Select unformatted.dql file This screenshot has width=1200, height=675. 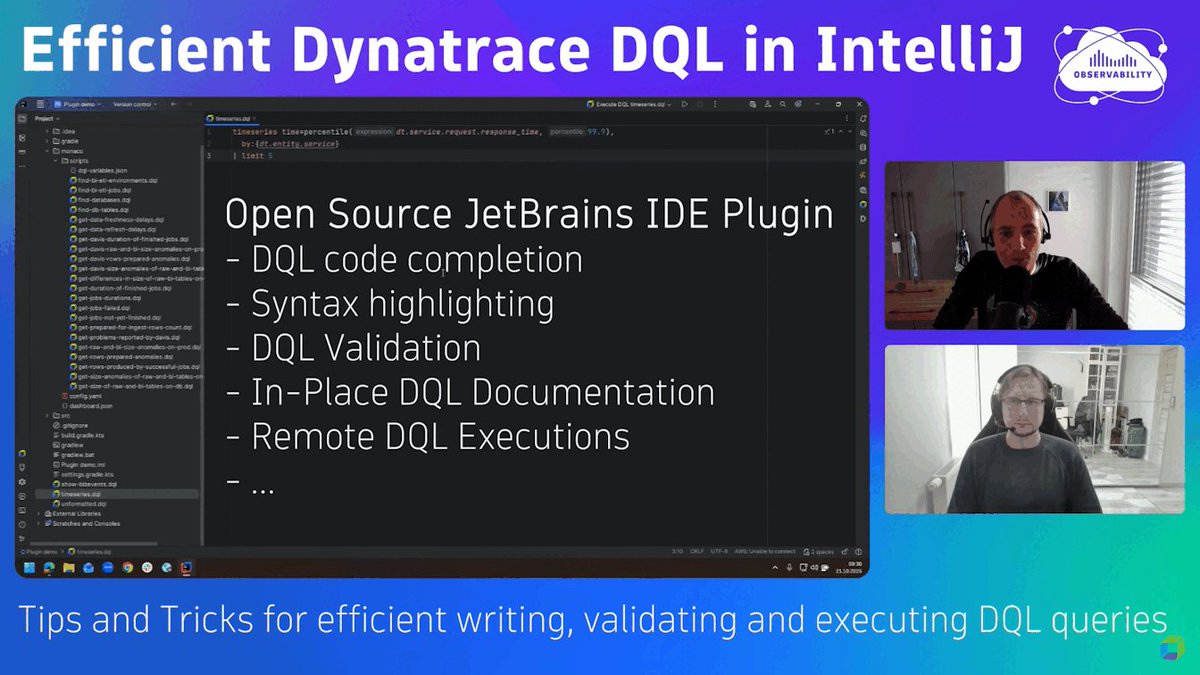(x=80, y=504)
